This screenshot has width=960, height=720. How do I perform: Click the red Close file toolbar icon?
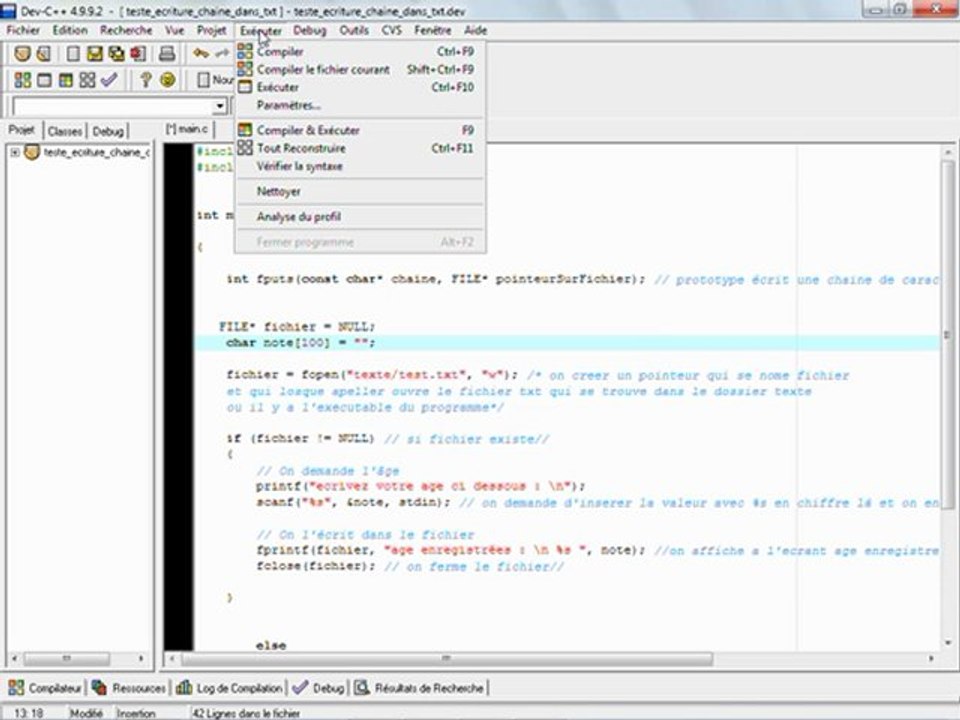tap(138, 54)
